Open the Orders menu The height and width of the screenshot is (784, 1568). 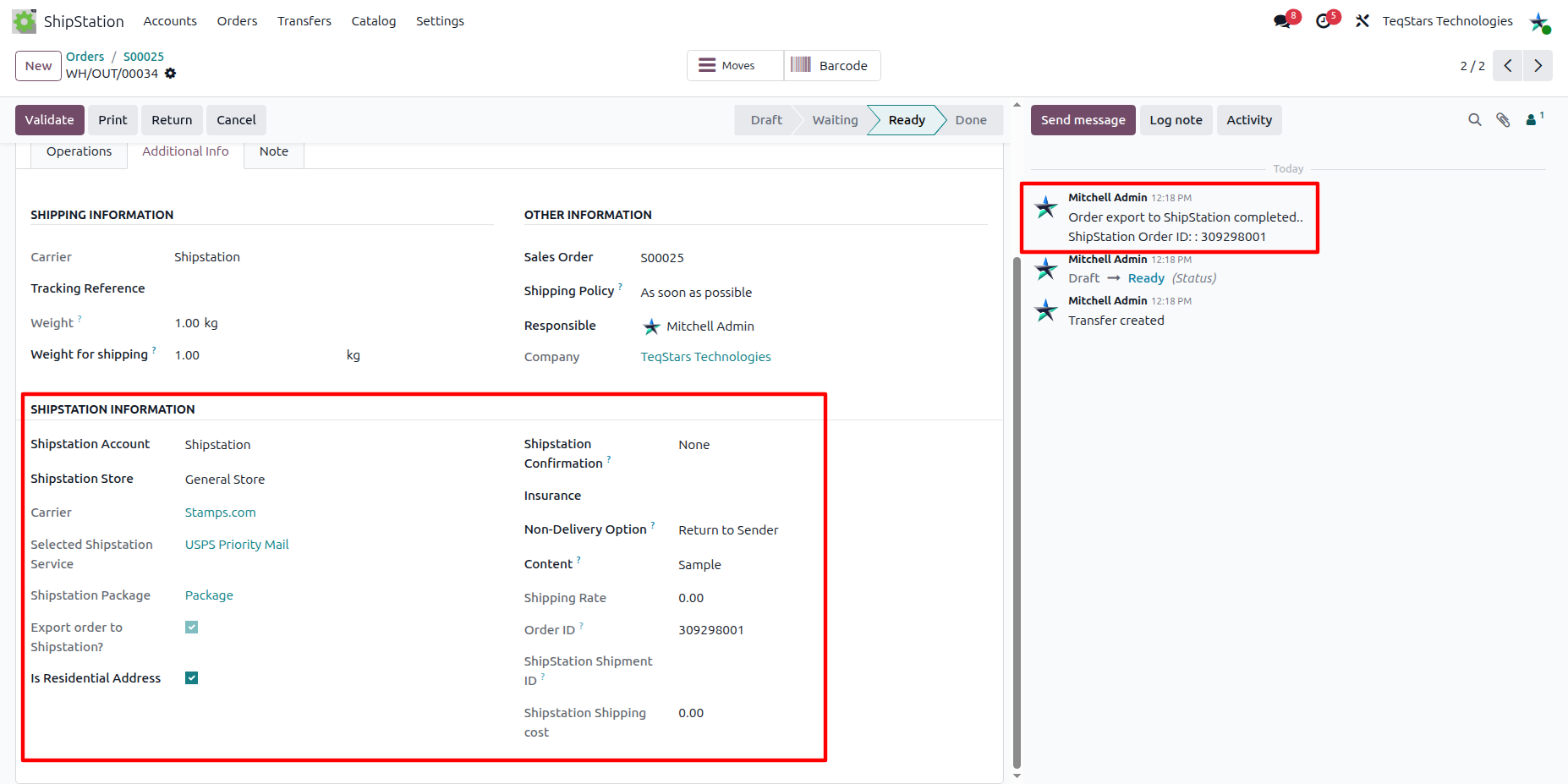(237, 21)
